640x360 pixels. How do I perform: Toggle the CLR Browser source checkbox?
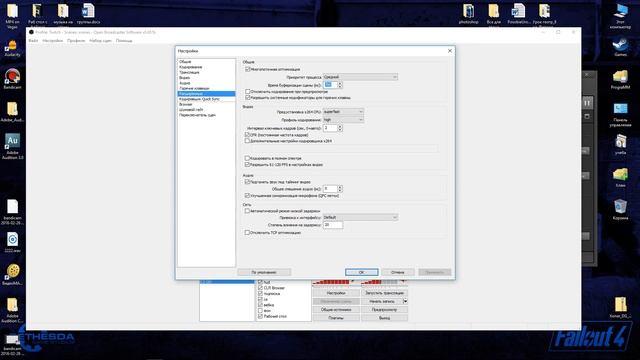[x=260, y=288]
